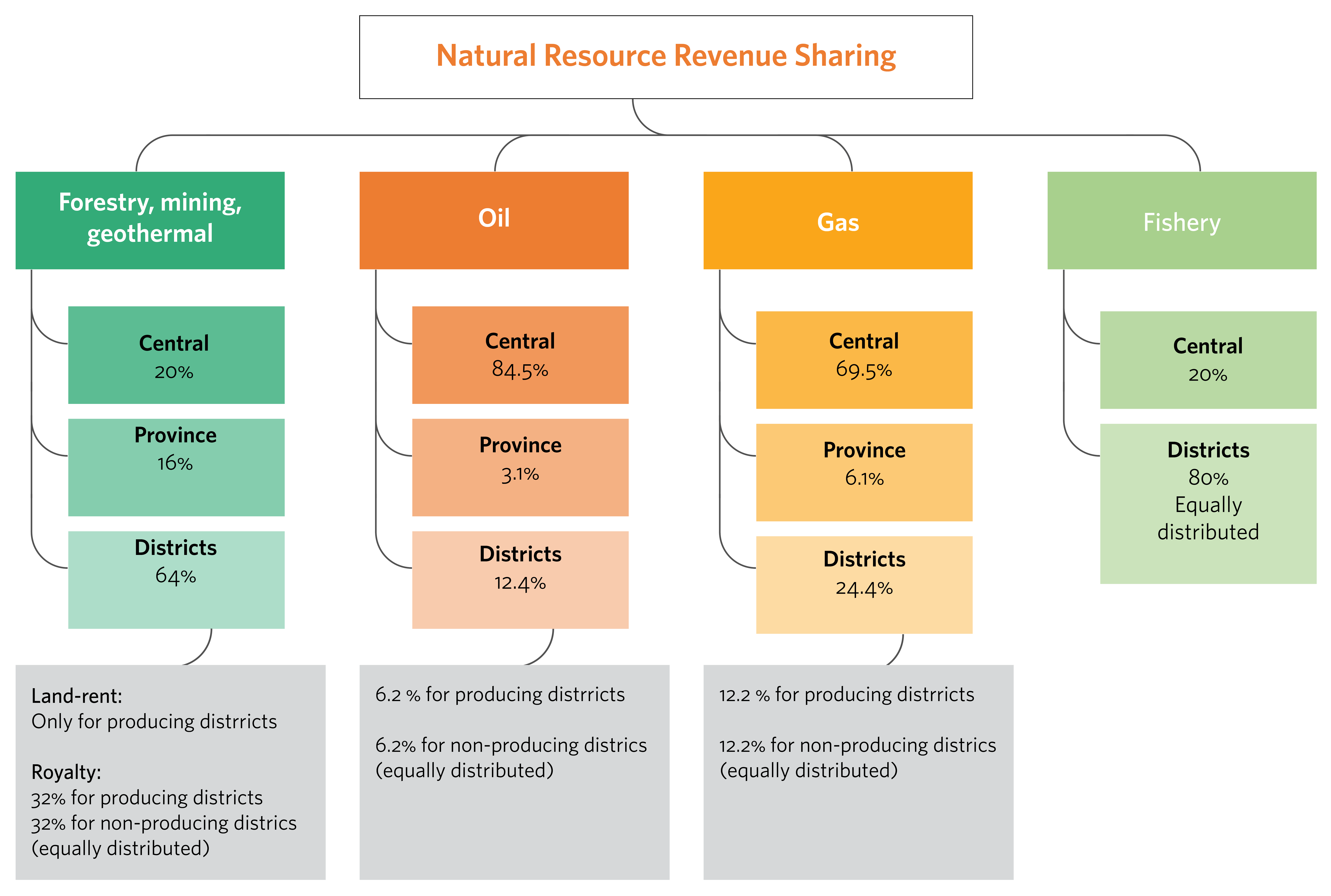Click the Oil Central 84.5% box
The width and height of the screenshot is (1331, 896).
pyautogui.click(x=520, y=355)
